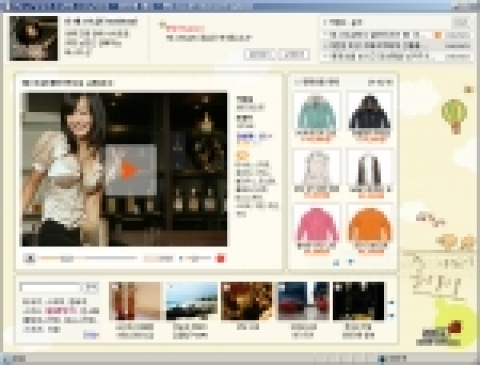This screenshot has width=480, height=365.
Task: Click the video progress bar under the player
Action: coord(88,258)
